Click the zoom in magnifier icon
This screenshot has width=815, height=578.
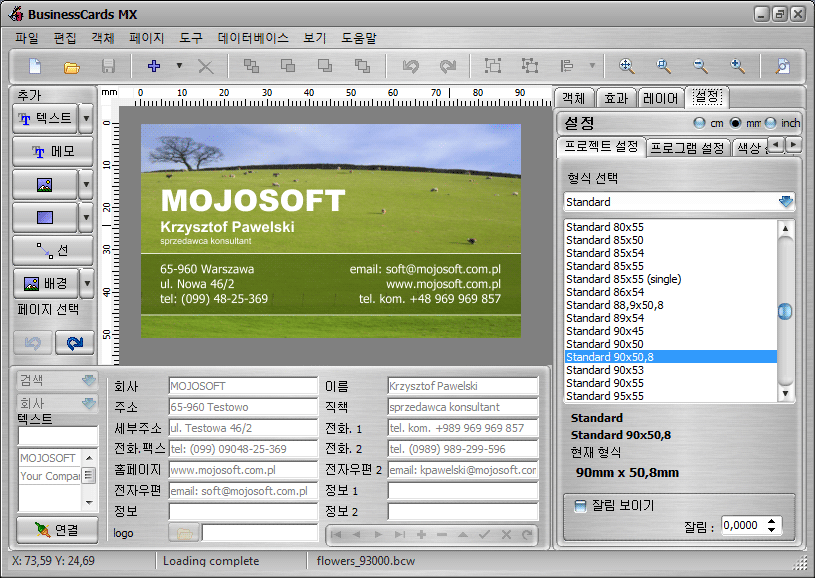[x=738, y=66]
